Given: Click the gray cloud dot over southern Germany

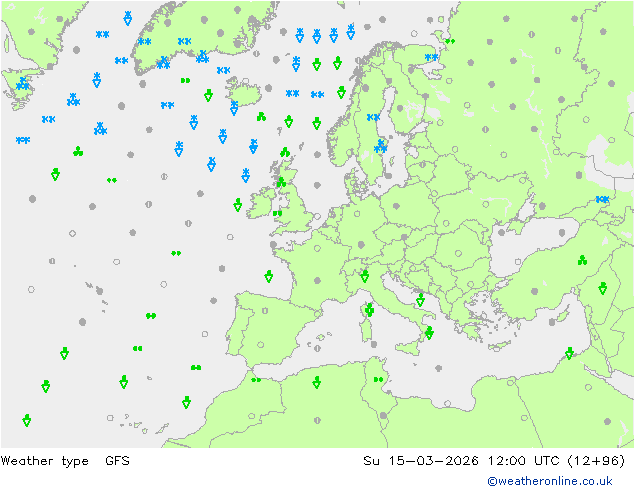Looking at the screenshot, I should click(361, 244).
